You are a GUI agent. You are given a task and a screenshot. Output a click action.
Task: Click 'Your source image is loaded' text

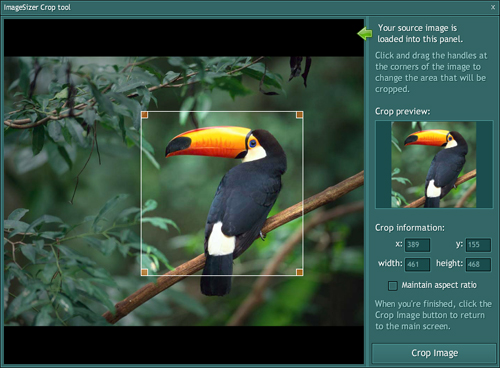coord(420,33)
